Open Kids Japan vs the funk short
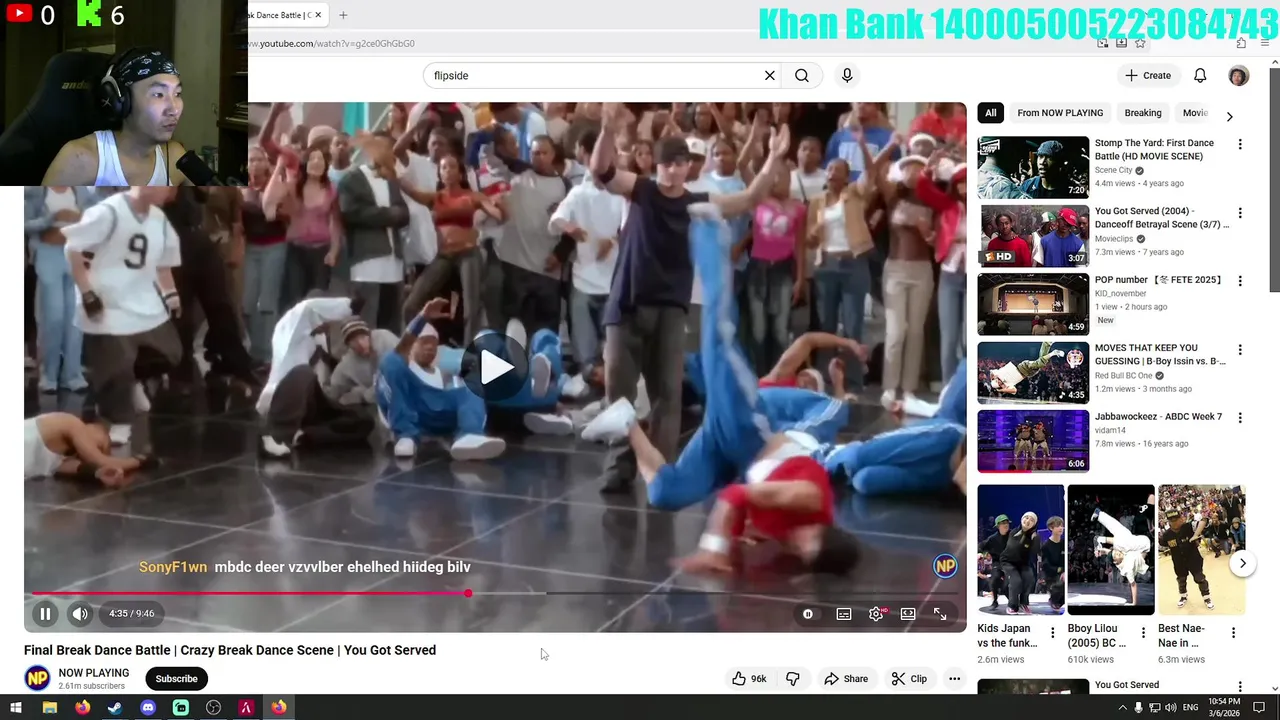The image size is (1280, 720). [x=1020, y=550]
